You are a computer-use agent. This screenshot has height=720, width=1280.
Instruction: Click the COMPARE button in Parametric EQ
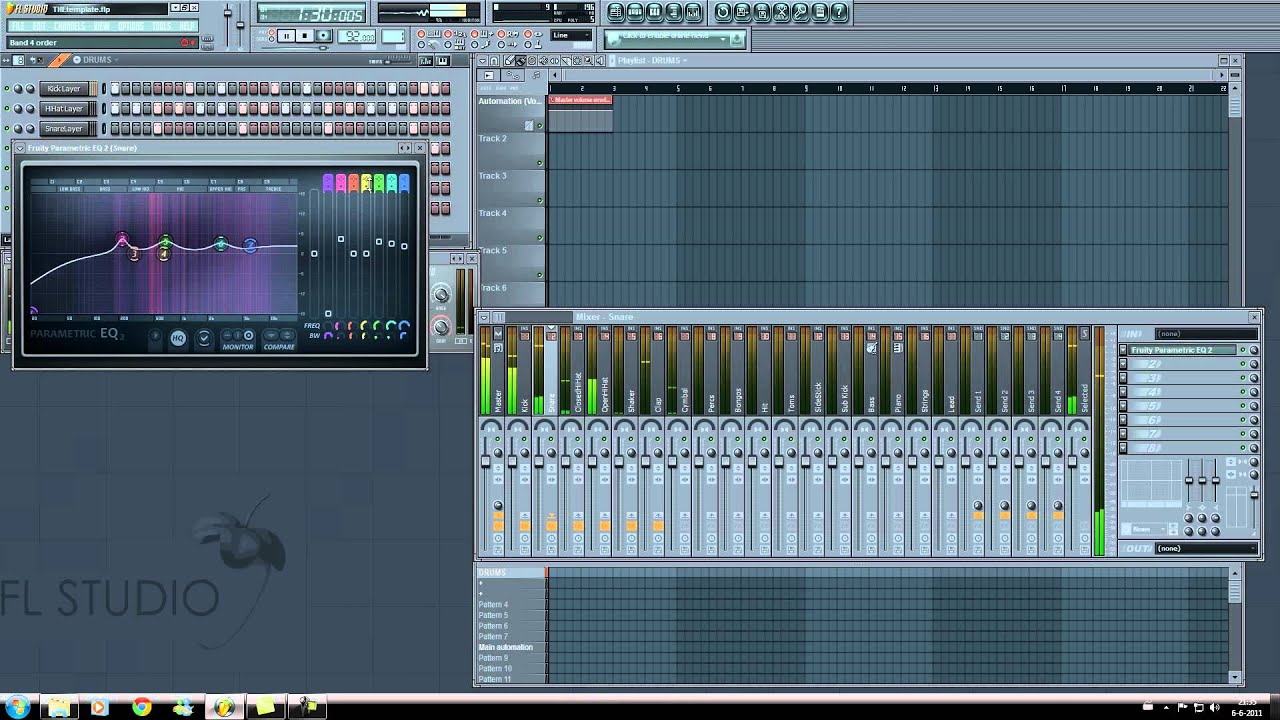click(279, 340)
